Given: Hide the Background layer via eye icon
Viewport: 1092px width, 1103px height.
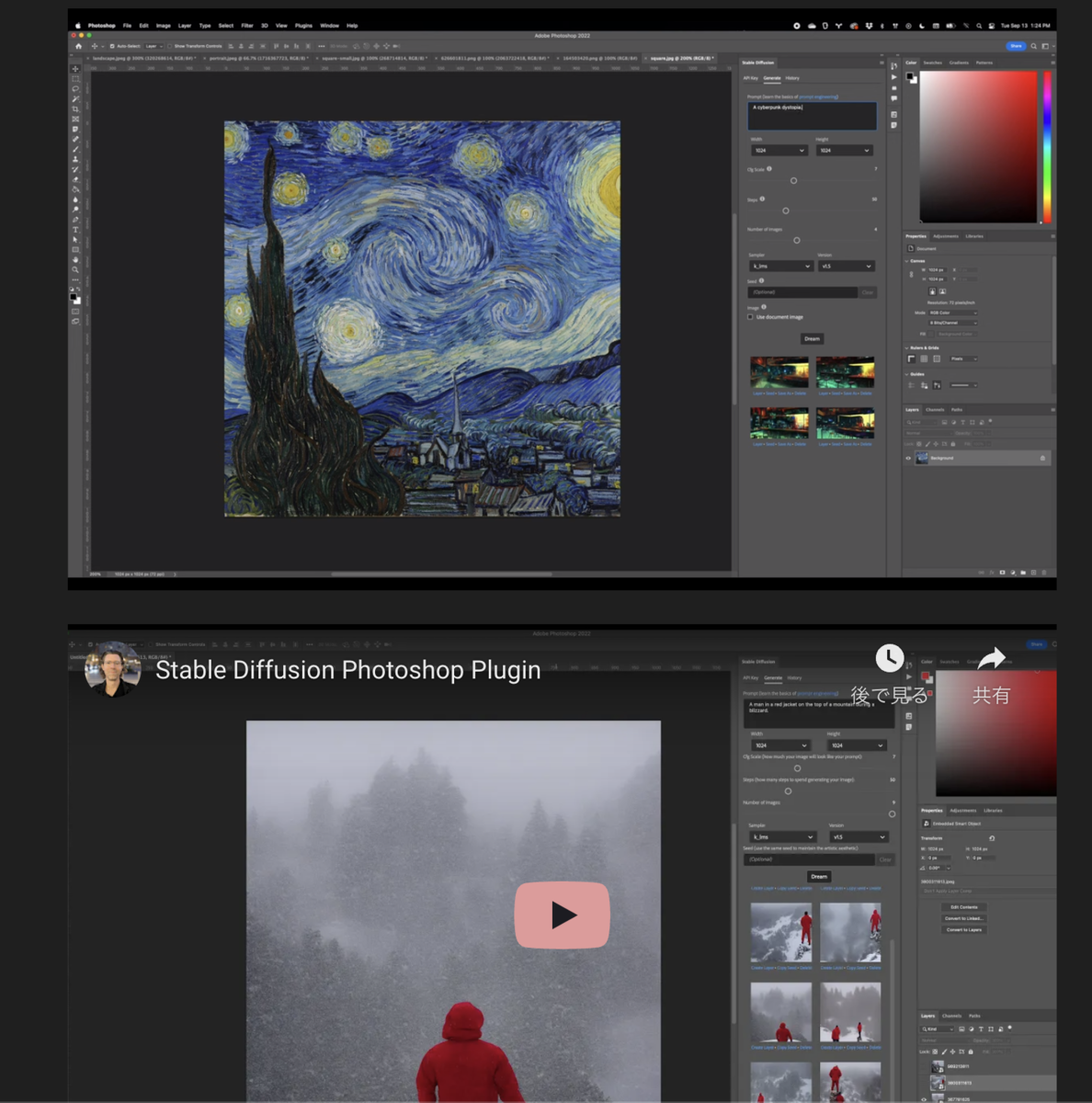Looking at the screenshot, I should (908, 458).
